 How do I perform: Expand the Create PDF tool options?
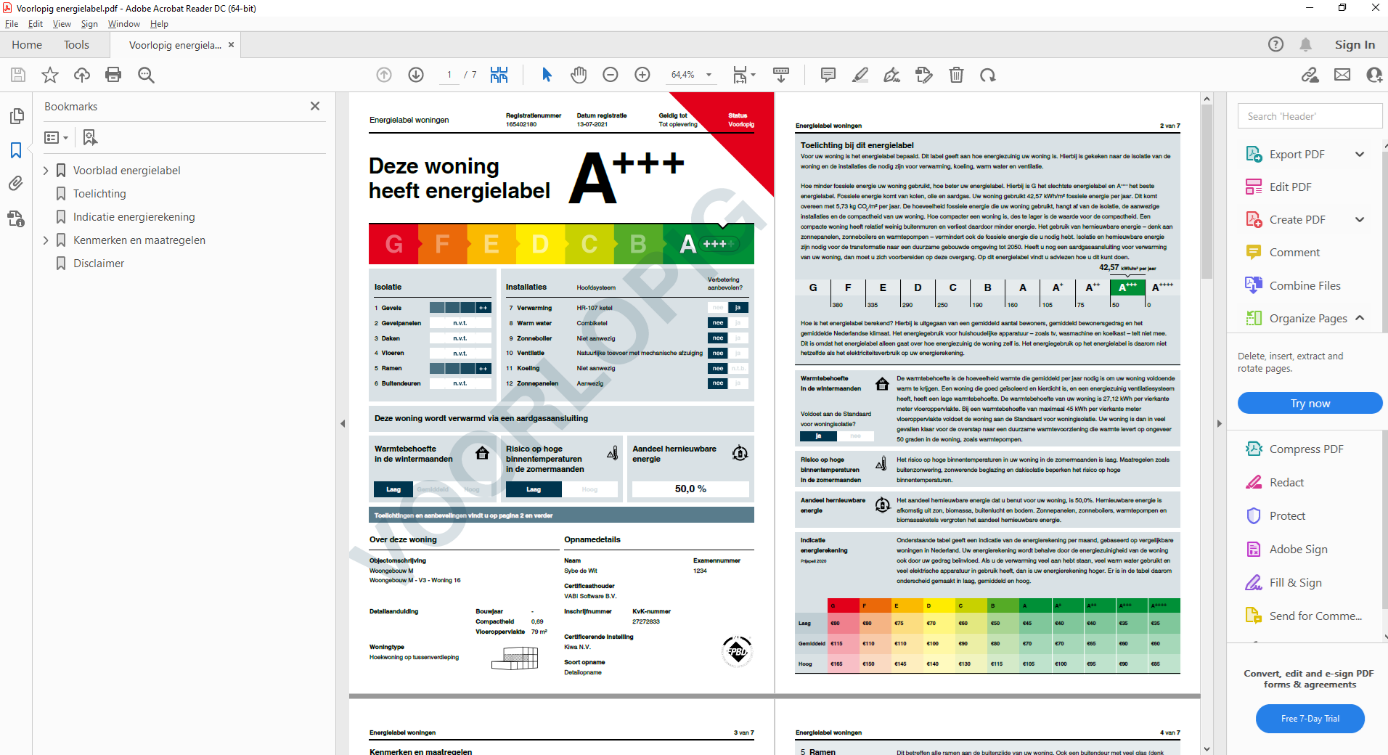[1359, 220]
